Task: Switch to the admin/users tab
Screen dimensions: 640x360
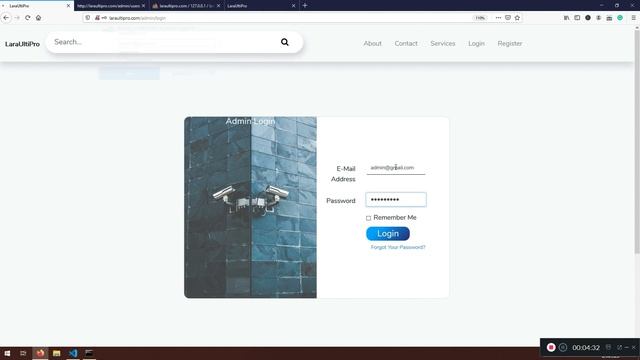Action: point(108,6)
